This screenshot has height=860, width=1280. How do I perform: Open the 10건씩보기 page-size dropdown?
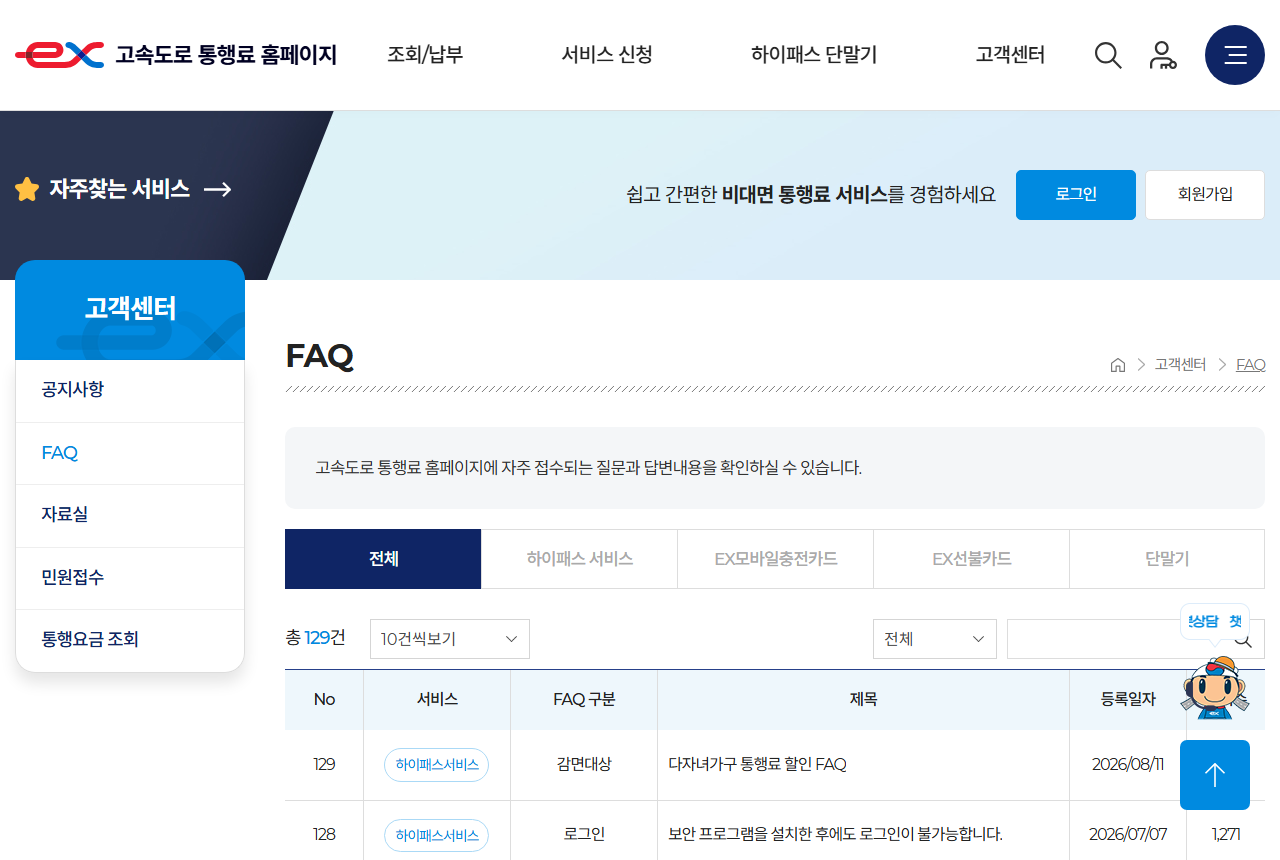[450, 639]
